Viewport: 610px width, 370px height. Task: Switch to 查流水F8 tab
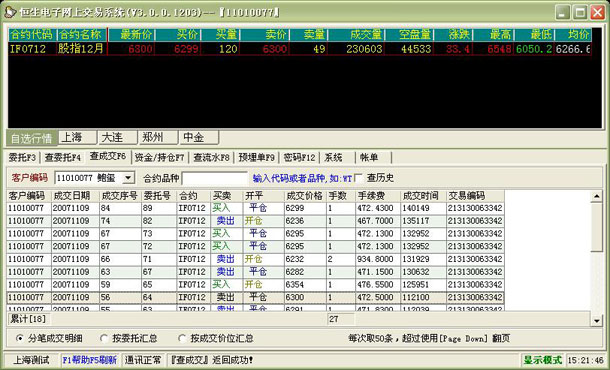coord(212,158)
